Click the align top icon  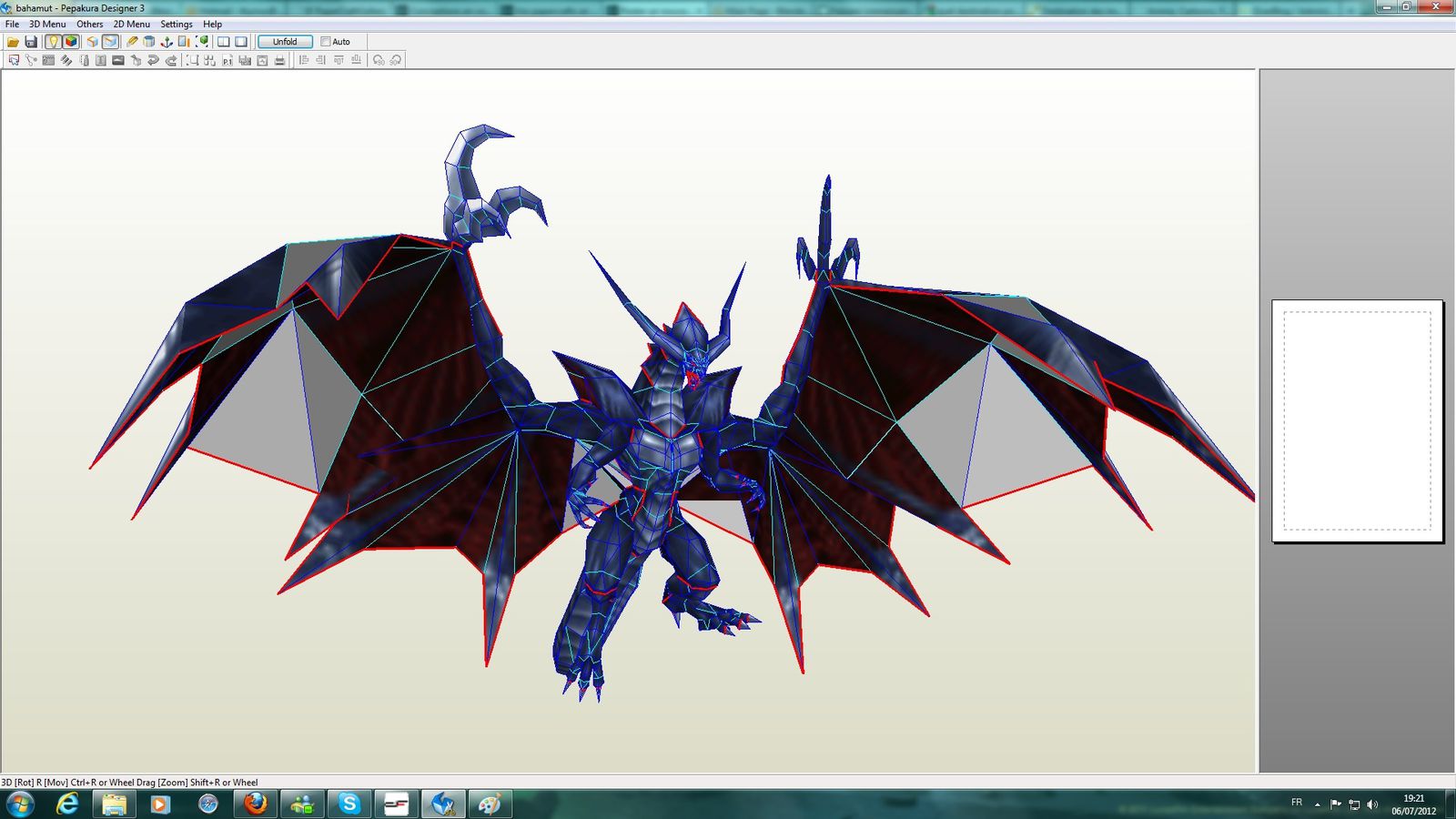[339, 60]
